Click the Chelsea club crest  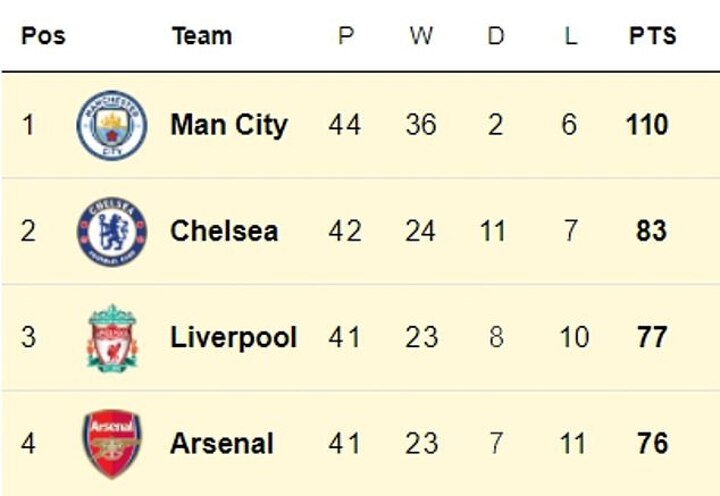(112, 231)
